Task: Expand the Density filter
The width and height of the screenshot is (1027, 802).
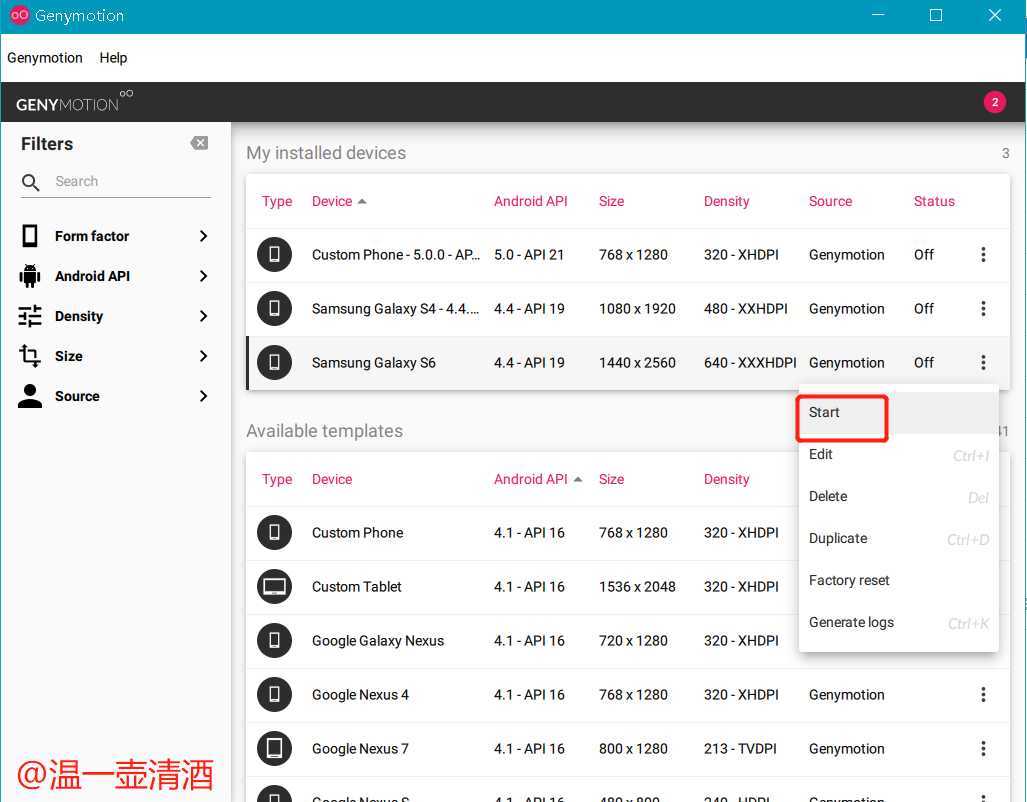Action: click(x=203, y=316)
